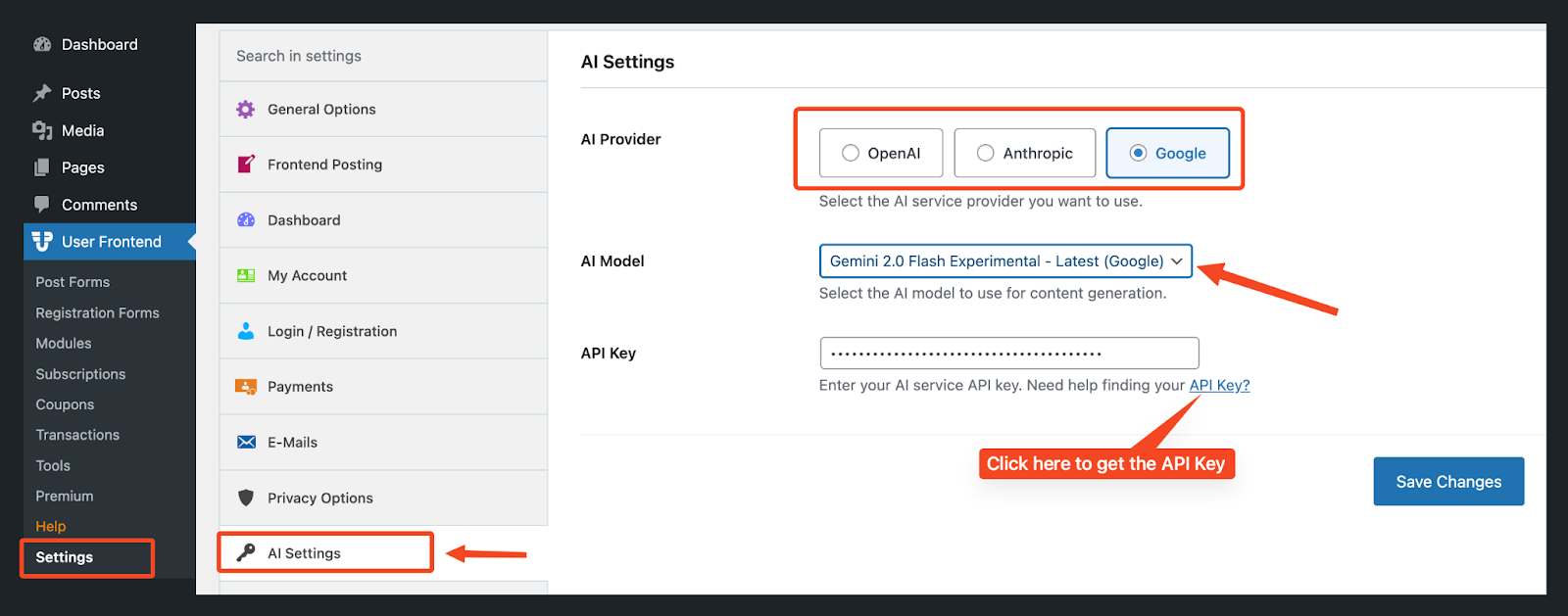Switch to Login / Registration settings tab
This screenshot has height=616, width=1568.
tap(383, 331)
